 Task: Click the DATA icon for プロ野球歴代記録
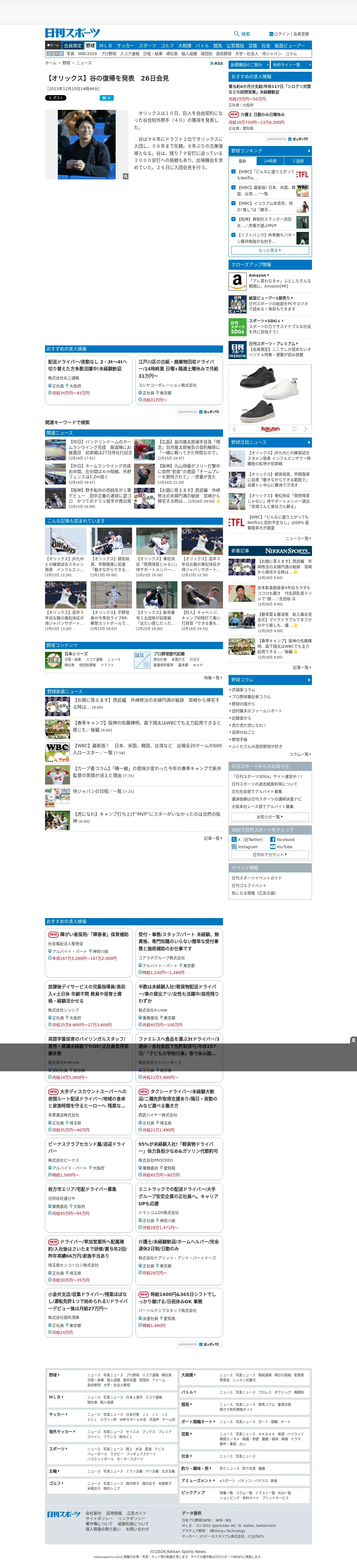142,660
